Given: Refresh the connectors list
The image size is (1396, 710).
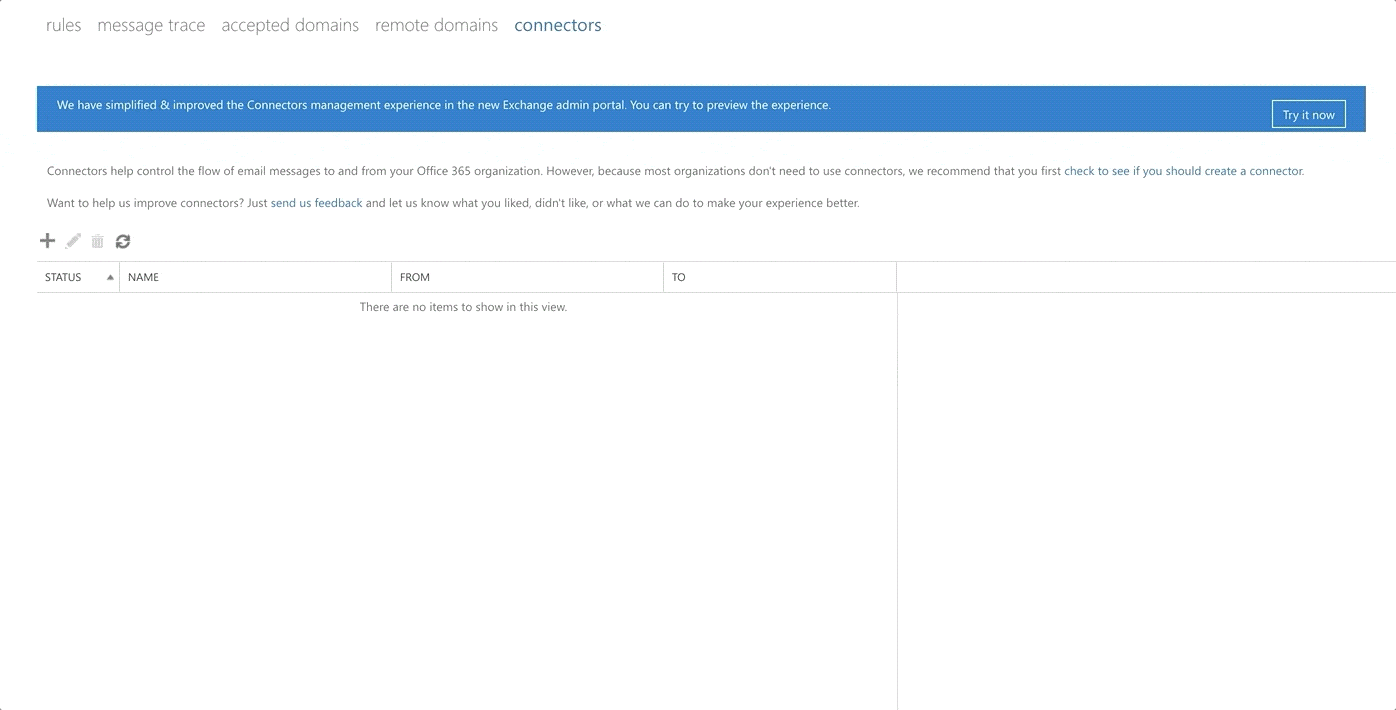Looking at the screenshot, I should (x=122, y=240).
